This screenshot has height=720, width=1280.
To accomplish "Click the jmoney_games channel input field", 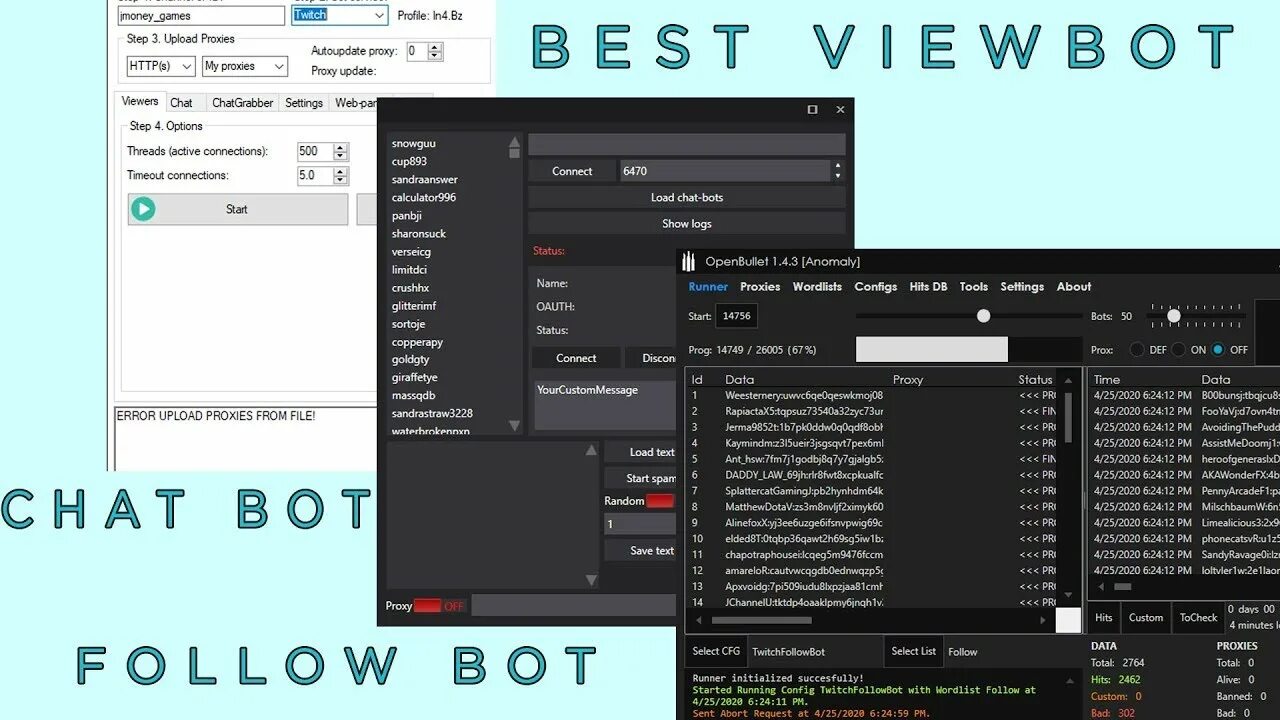I will tap(201, 16).
